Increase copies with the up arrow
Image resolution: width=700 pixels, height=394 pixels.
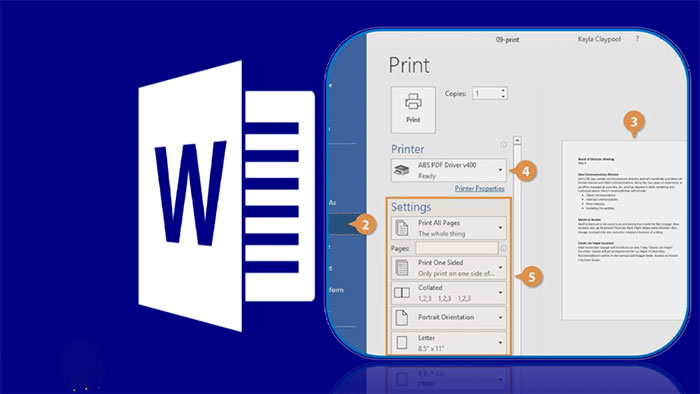pyautogui.click(x=503, y=90)
